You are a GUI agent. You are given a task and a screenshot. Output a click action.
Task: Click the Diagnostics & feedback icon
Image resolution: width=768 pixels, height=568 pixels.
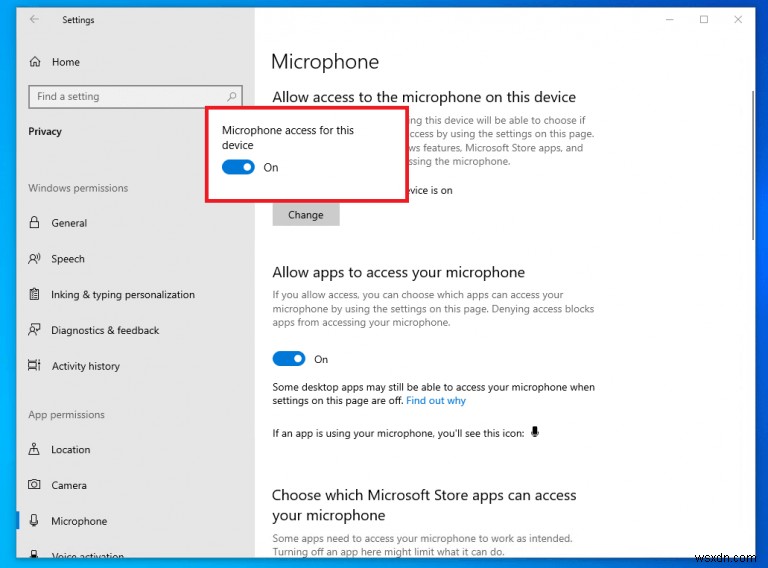point(34,330)
